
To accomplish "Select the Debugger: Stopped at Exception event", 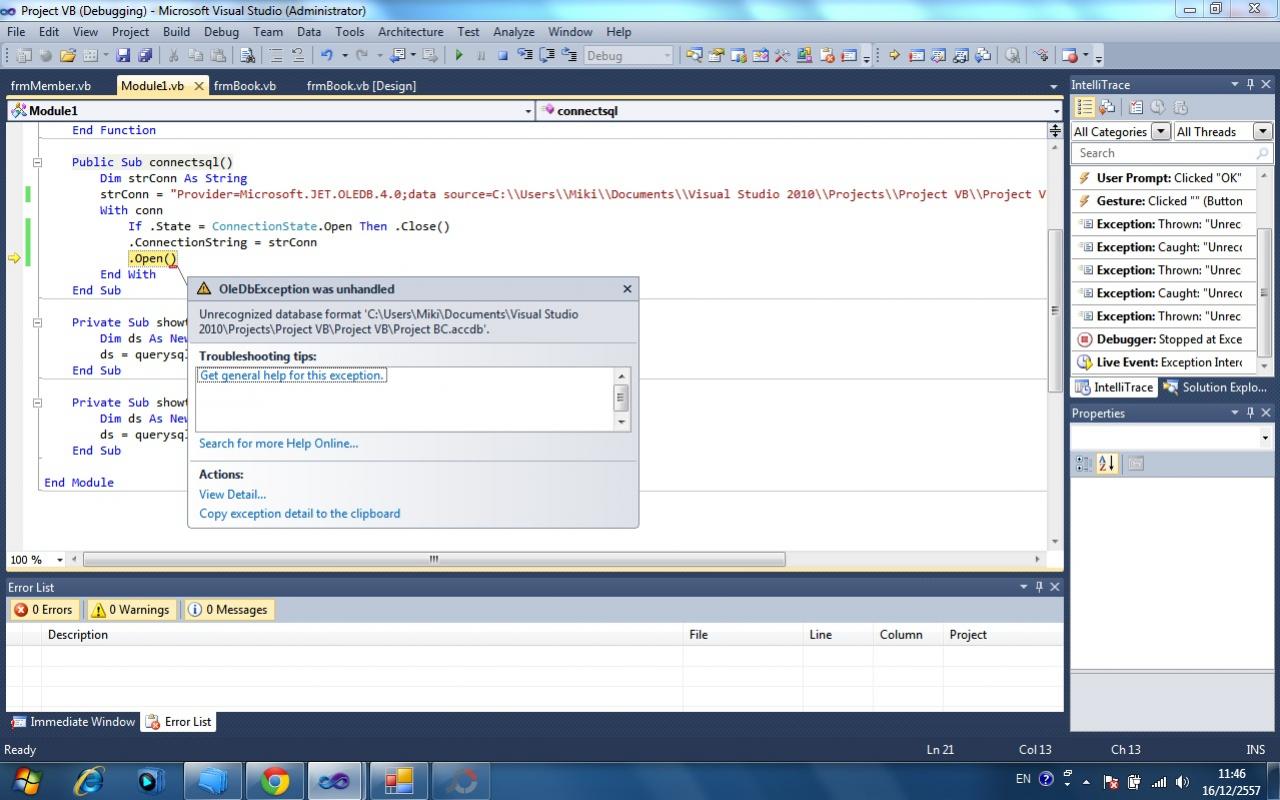I will tap(1162, 339).
